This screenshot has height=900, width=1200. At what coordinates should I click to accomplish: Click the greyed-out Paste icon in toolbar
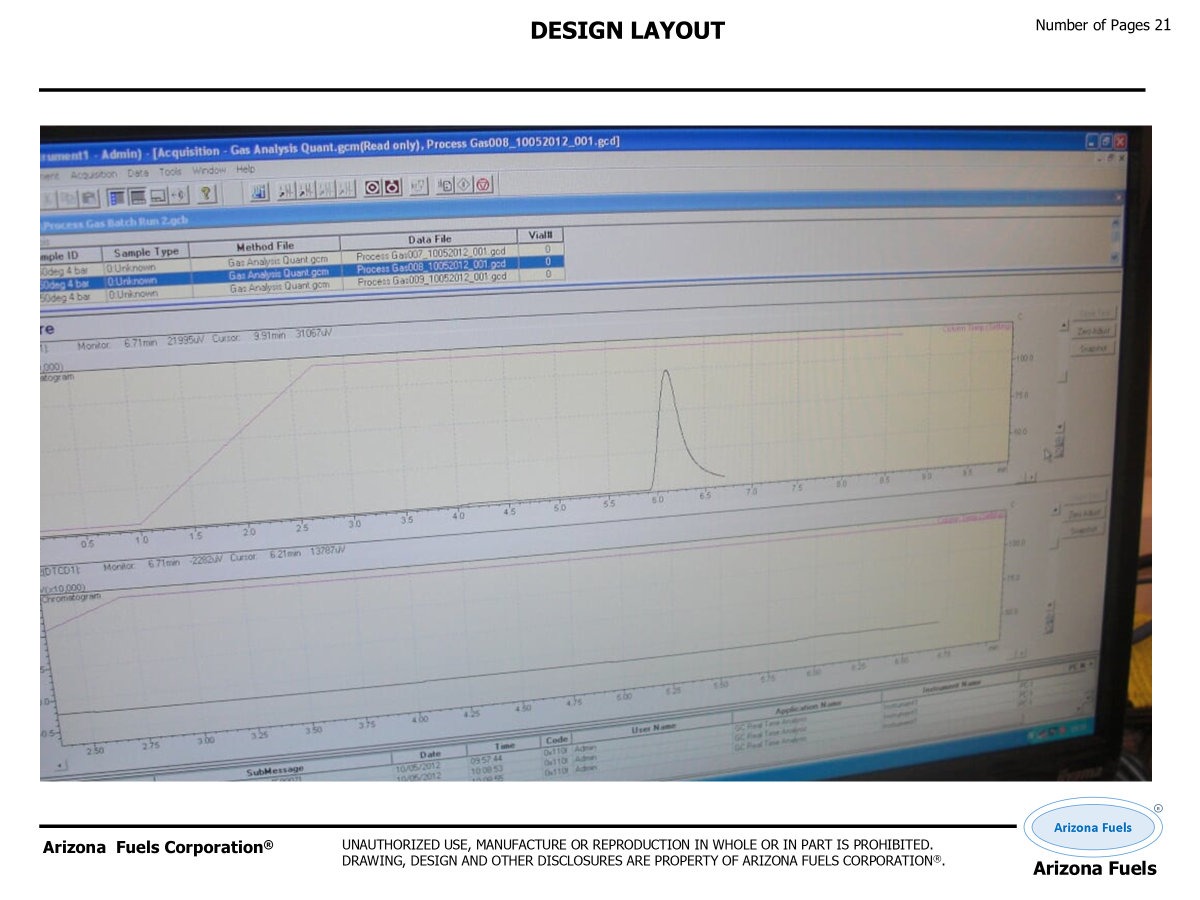pyautogui.click(x=88, y=197)
